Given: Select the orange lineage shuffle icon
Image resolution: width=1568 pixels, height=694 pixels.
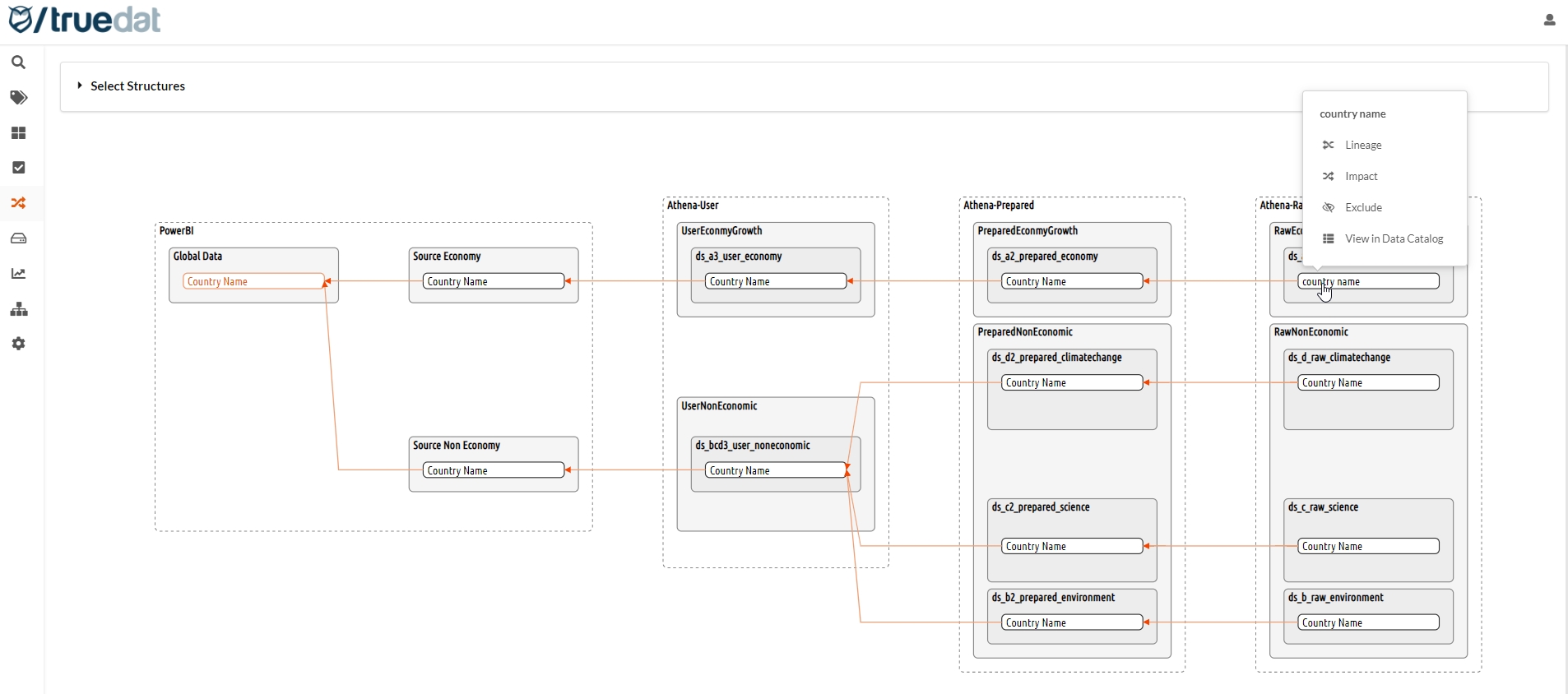Looking at the screenshot, I should coord(19,203).
